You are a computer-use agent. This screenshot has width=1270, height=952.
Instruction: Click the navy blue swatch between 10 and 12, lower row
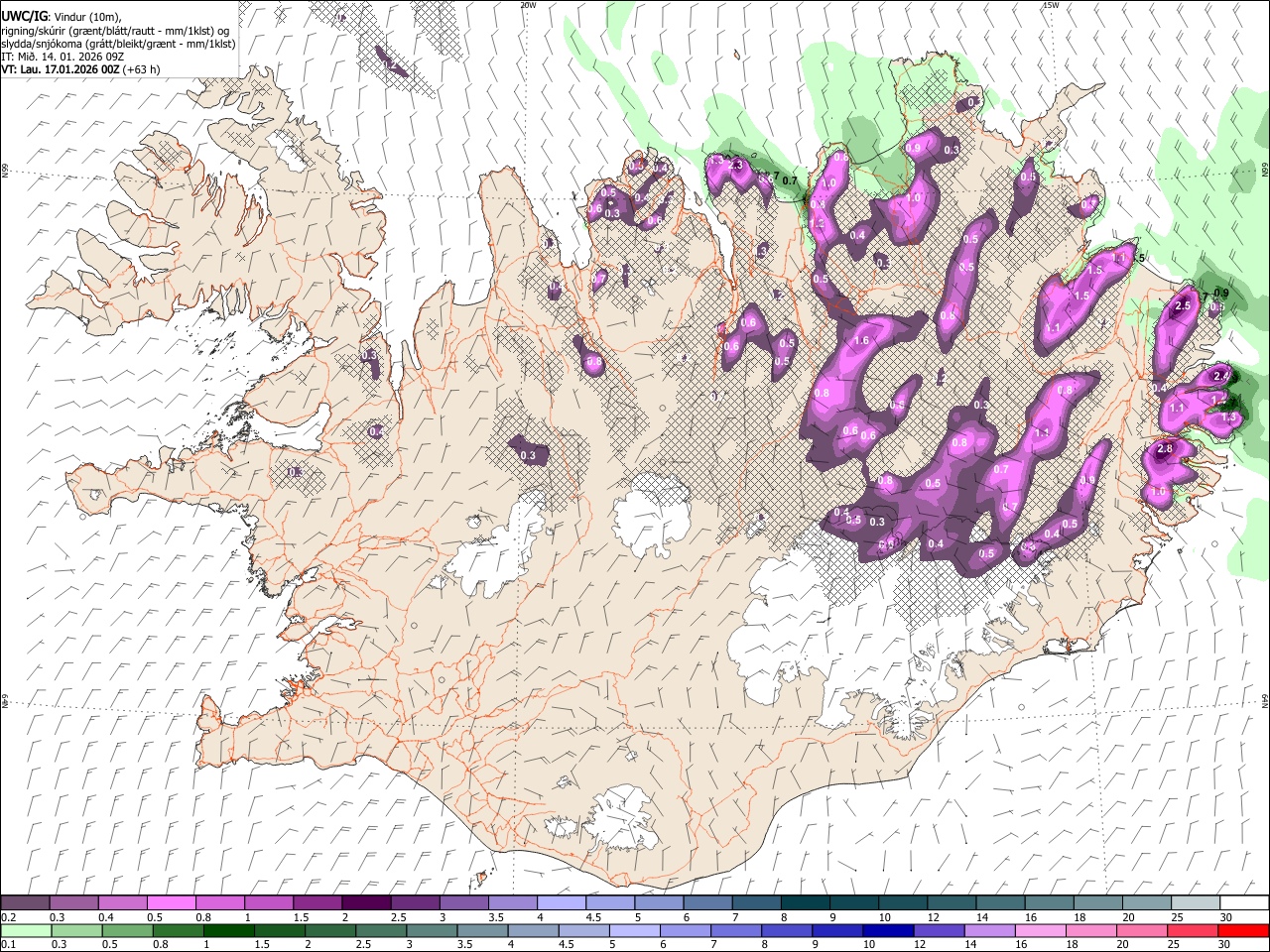pos(888,930)
